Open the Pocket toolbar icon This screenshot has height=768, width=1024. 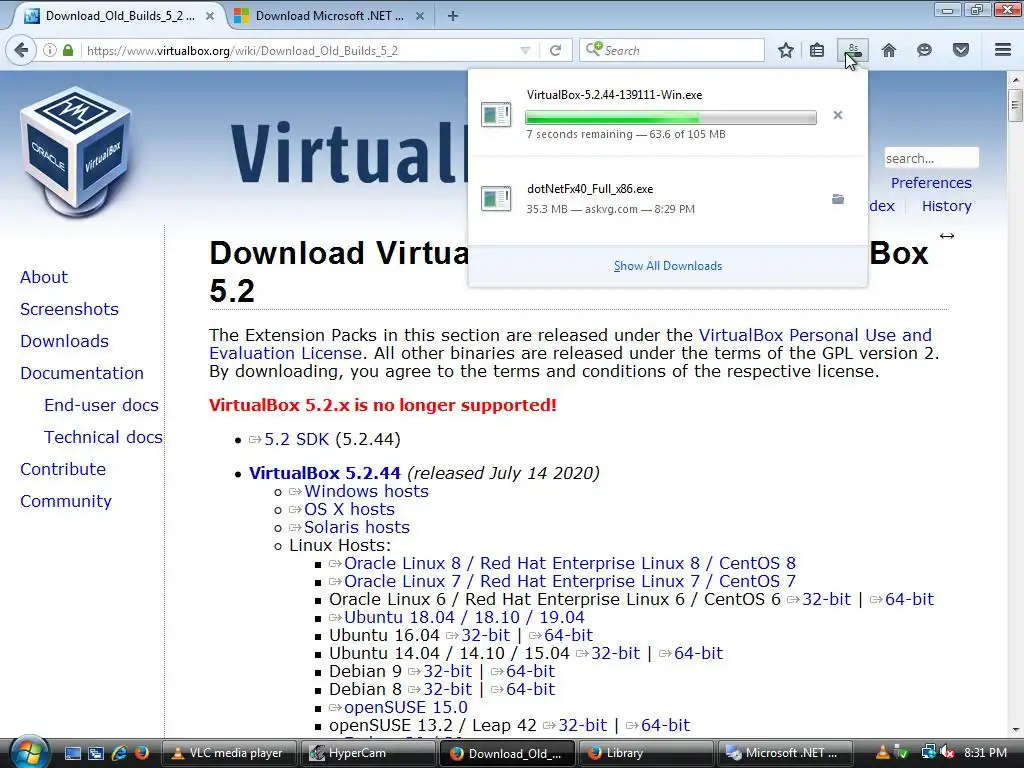point(961,50)
